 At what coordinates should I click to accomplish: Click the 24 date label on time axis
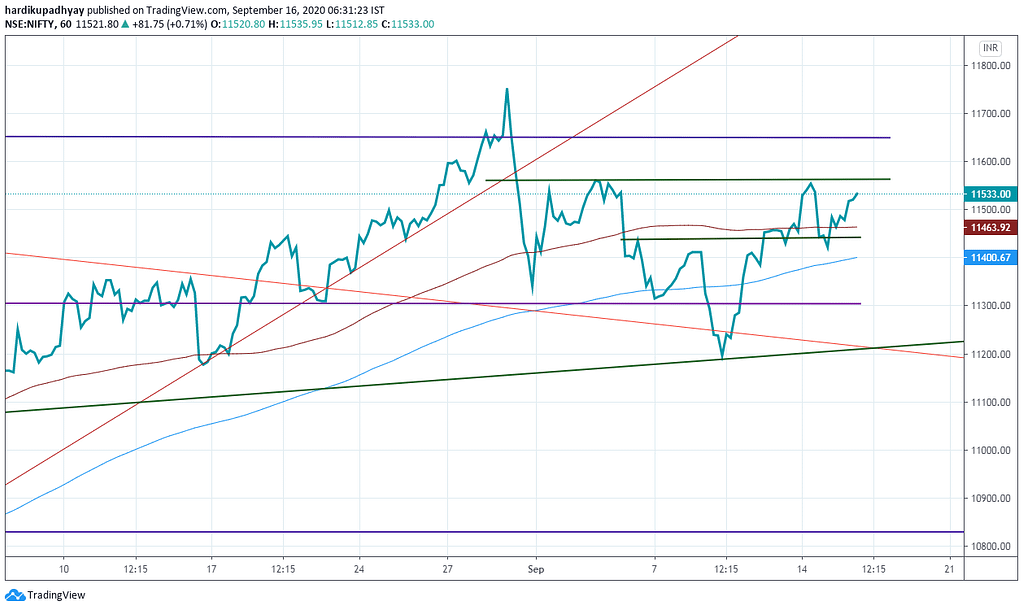coord(359,570)
